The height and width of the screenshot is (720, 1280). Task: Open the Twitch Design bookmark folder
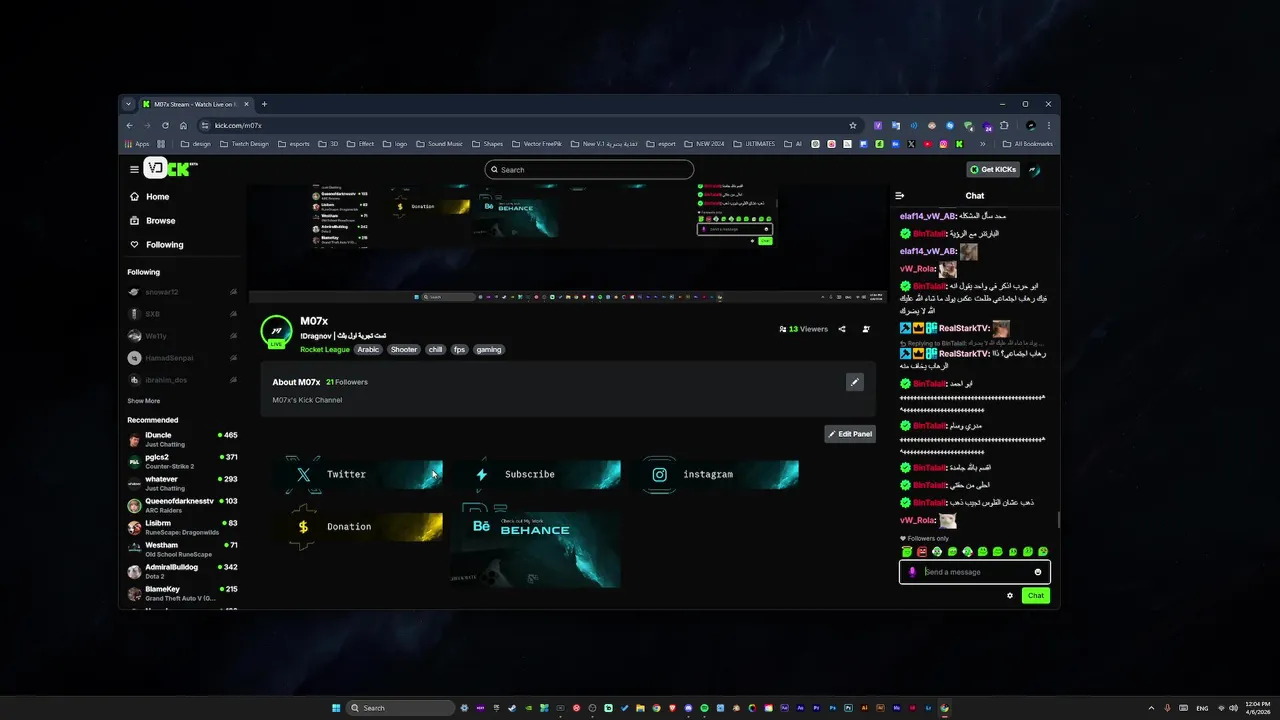point(243,144)
